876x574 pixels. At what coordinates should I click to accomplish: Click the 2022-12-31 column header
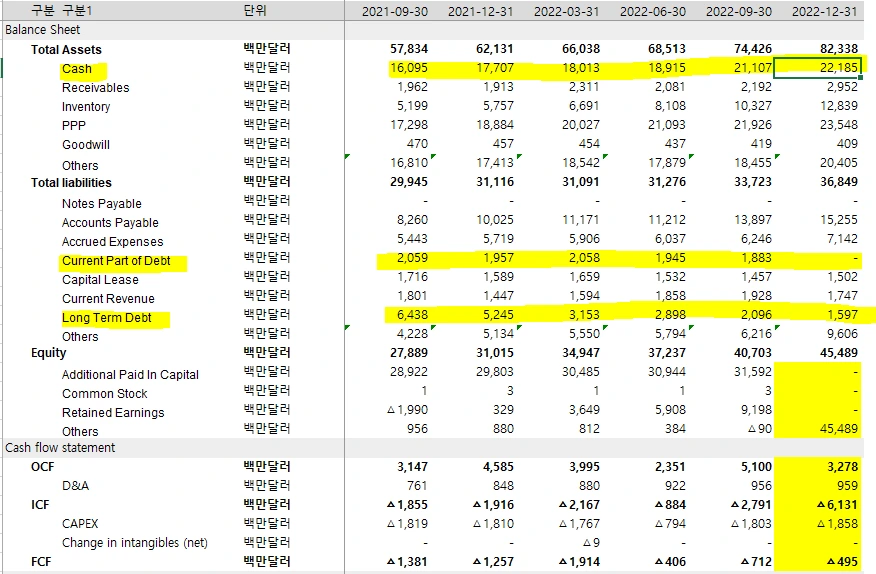coord(825,11)
